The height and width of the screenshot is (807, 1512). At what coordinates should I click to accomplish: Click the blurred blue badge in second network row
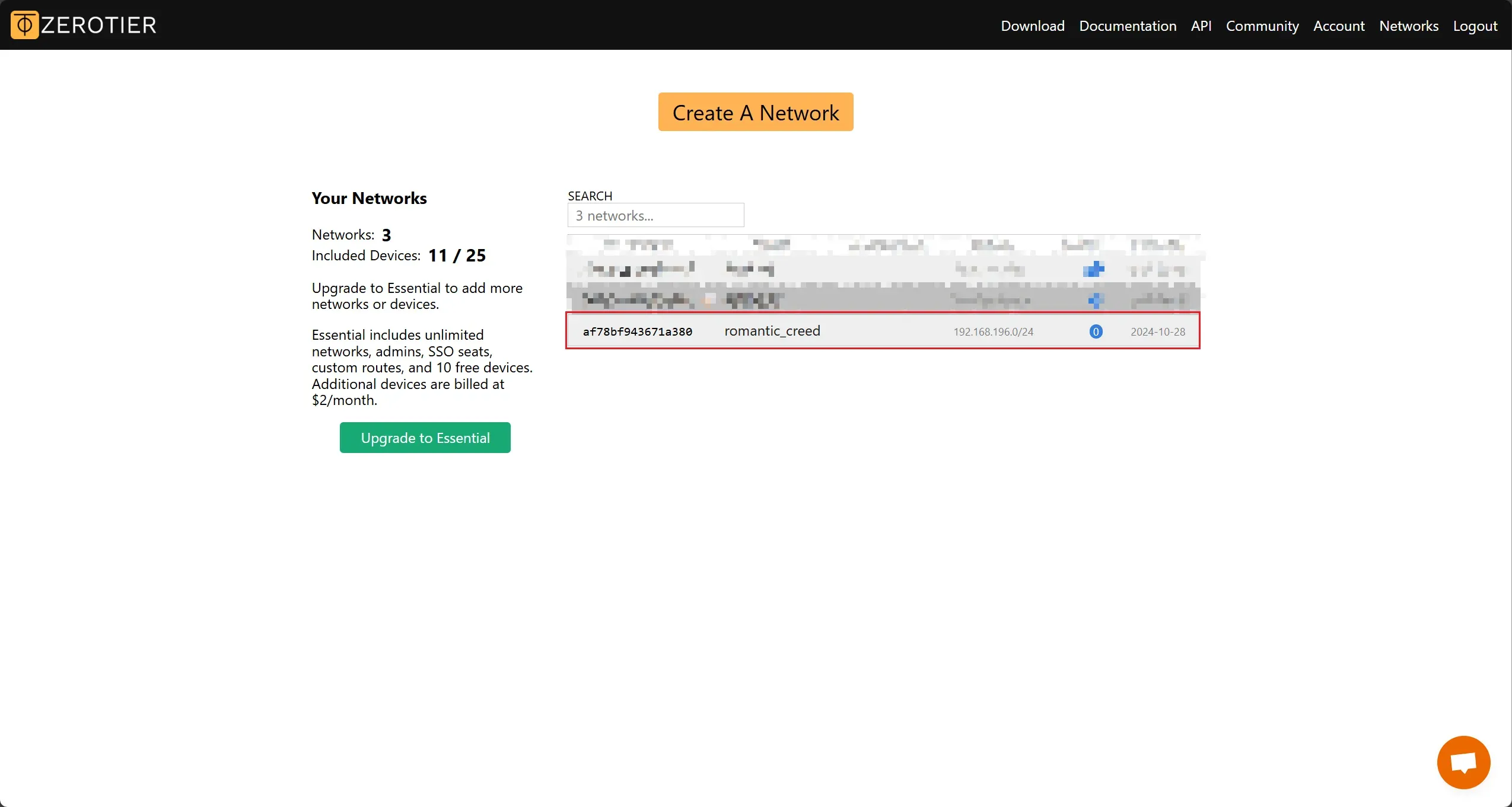tap(1095, 301)
